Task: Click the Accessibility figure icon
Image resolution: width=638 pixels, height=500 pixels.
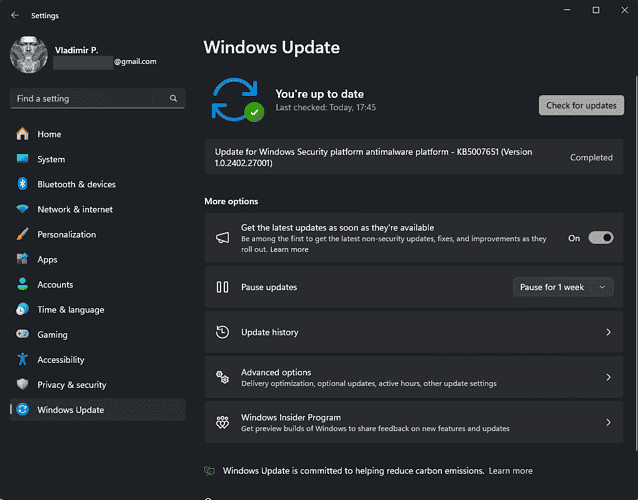Action: [x=22, y=360]
